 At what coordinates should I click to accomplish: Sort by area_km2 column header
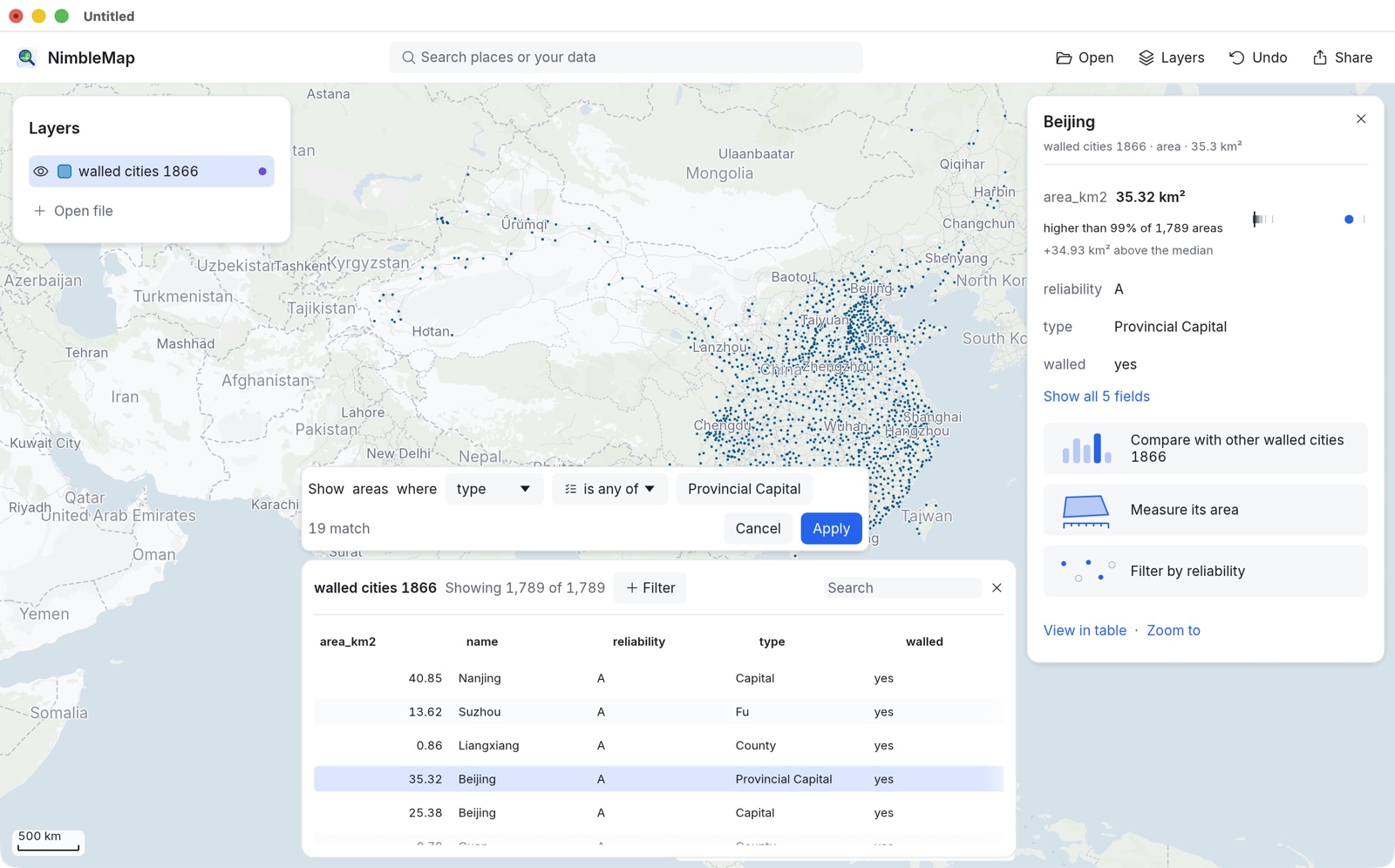pos(348,641)
